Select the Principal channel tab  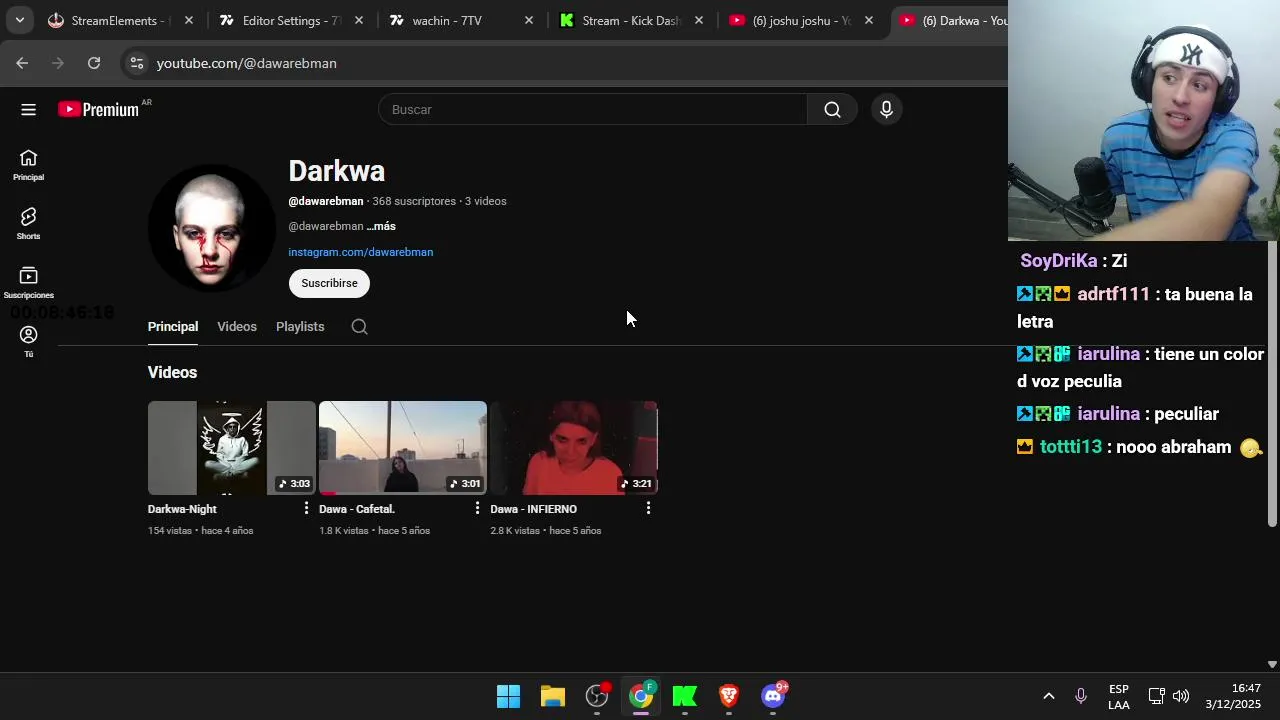pyautogui.click(x=173, y=327)
